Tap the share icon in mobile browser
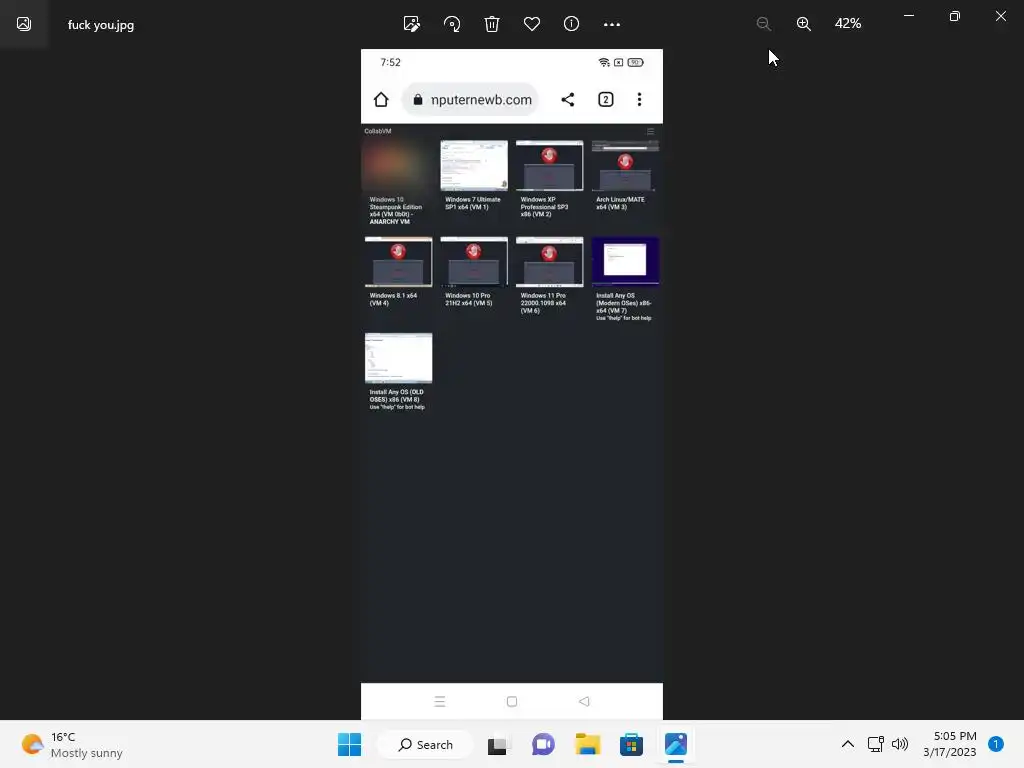This screenshot has width=1024, height=768. point(568,99)
